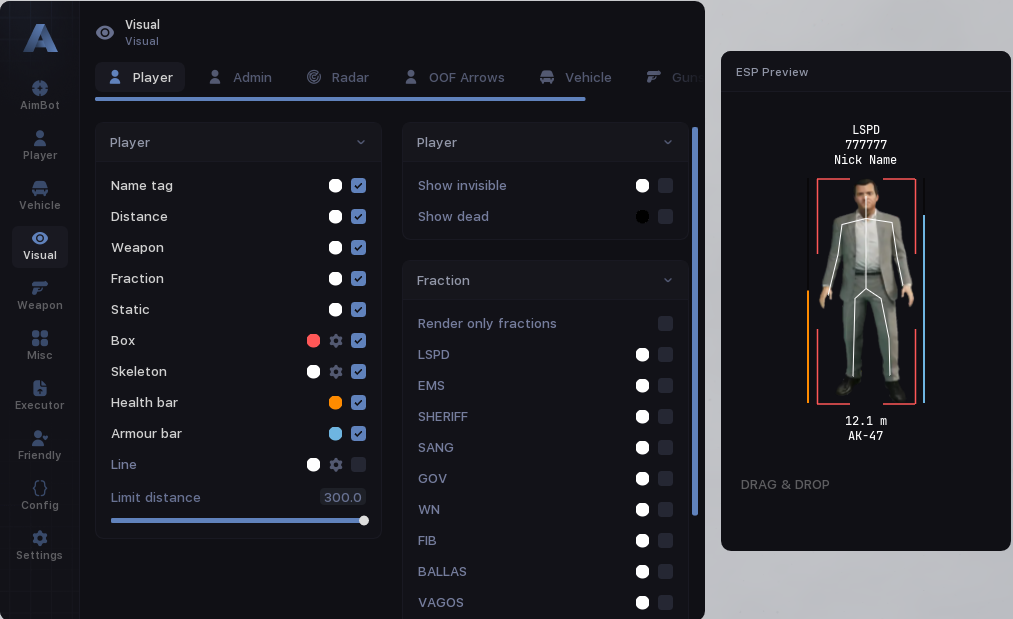Click the 12.1 m distance label in preview
The height and width of the screenshot is (619, 1013).
point(866,421)
